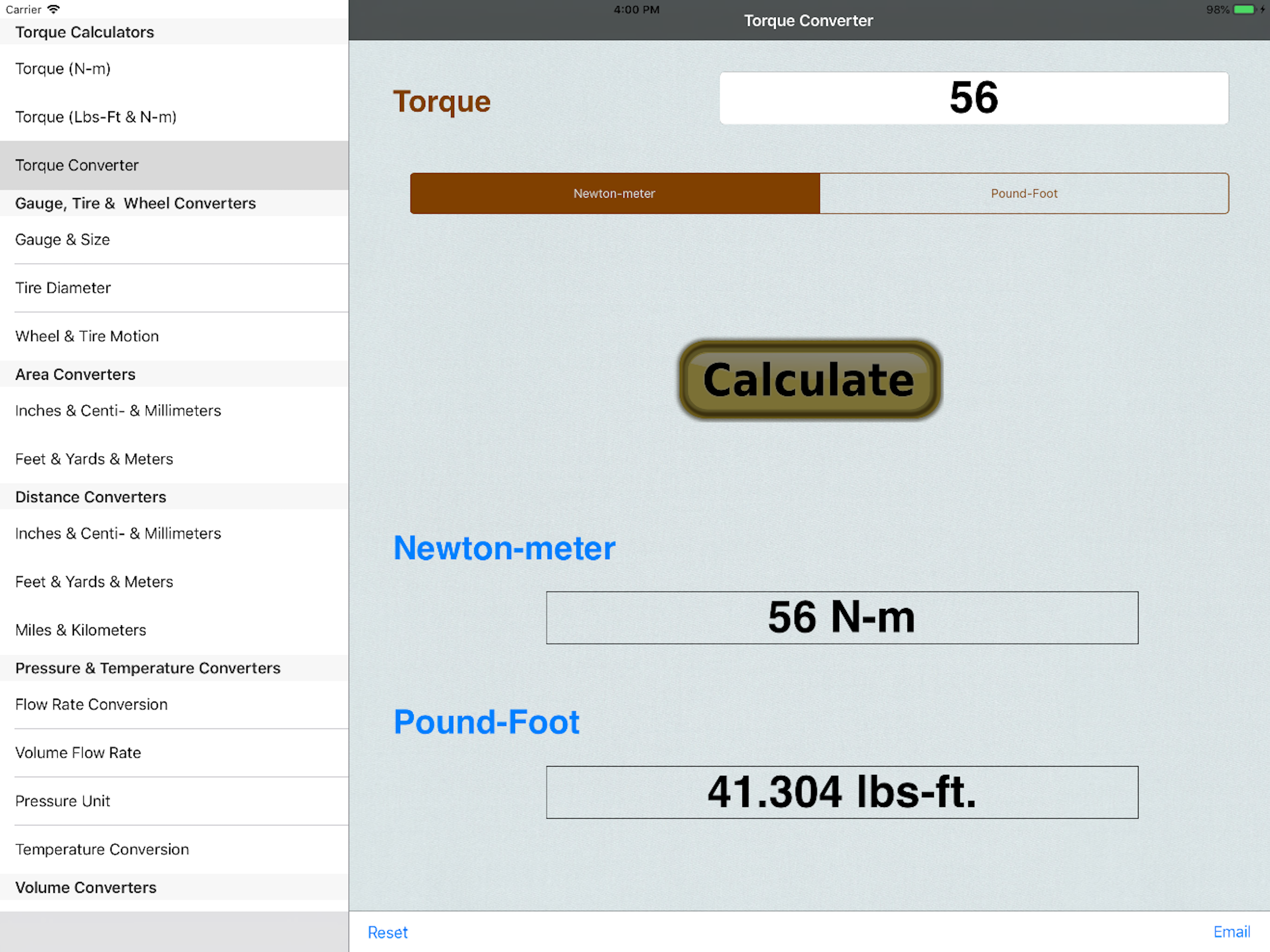This screenshot has width=1270, height=952.
Task: Switch to the Pound-Foot segment
Action: click(1024, 193)
